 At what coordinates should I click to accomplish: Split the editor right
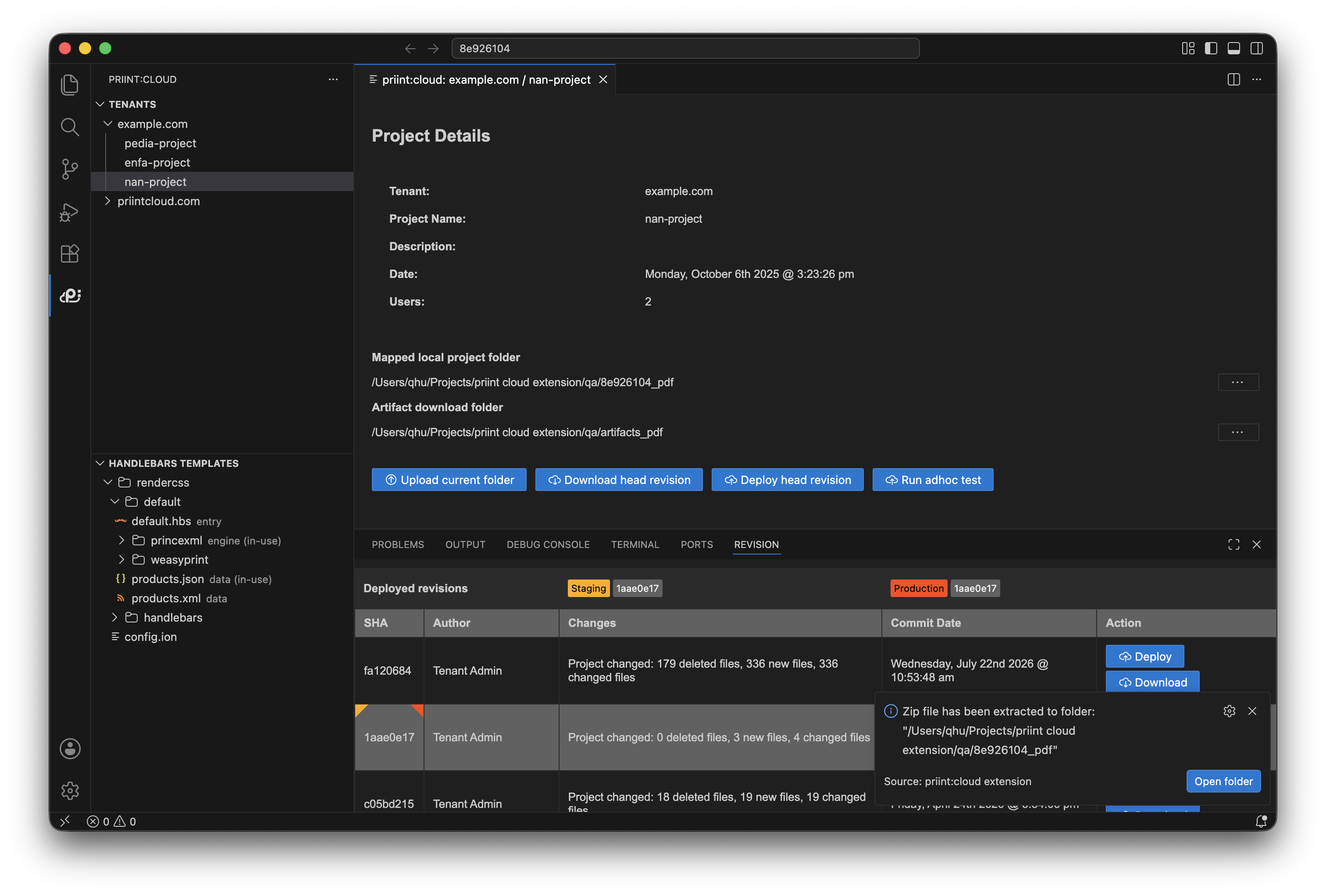coord(1233,79)
